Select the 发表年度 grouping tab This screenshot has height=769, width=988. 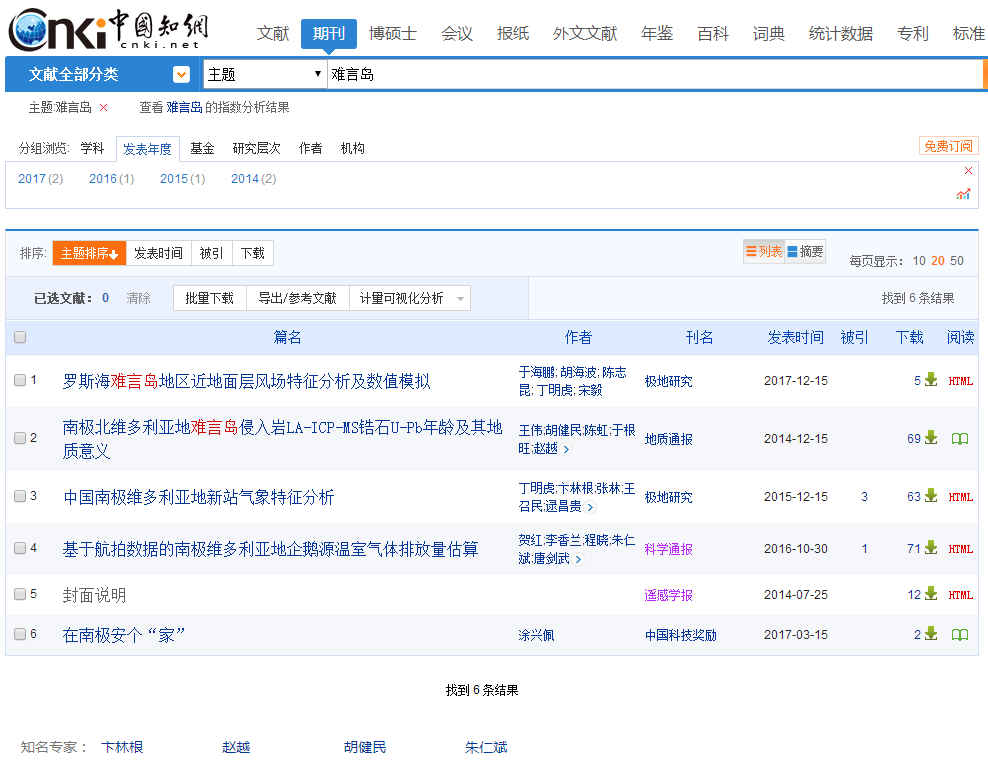[147, 148]
